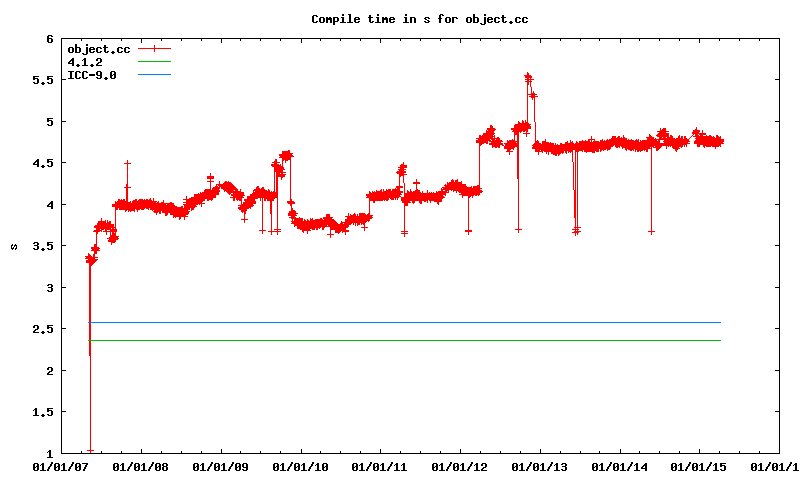Click the red line sample in the legend
The image size is (800, 480).
pyautogui.click(x=155, y=48)
